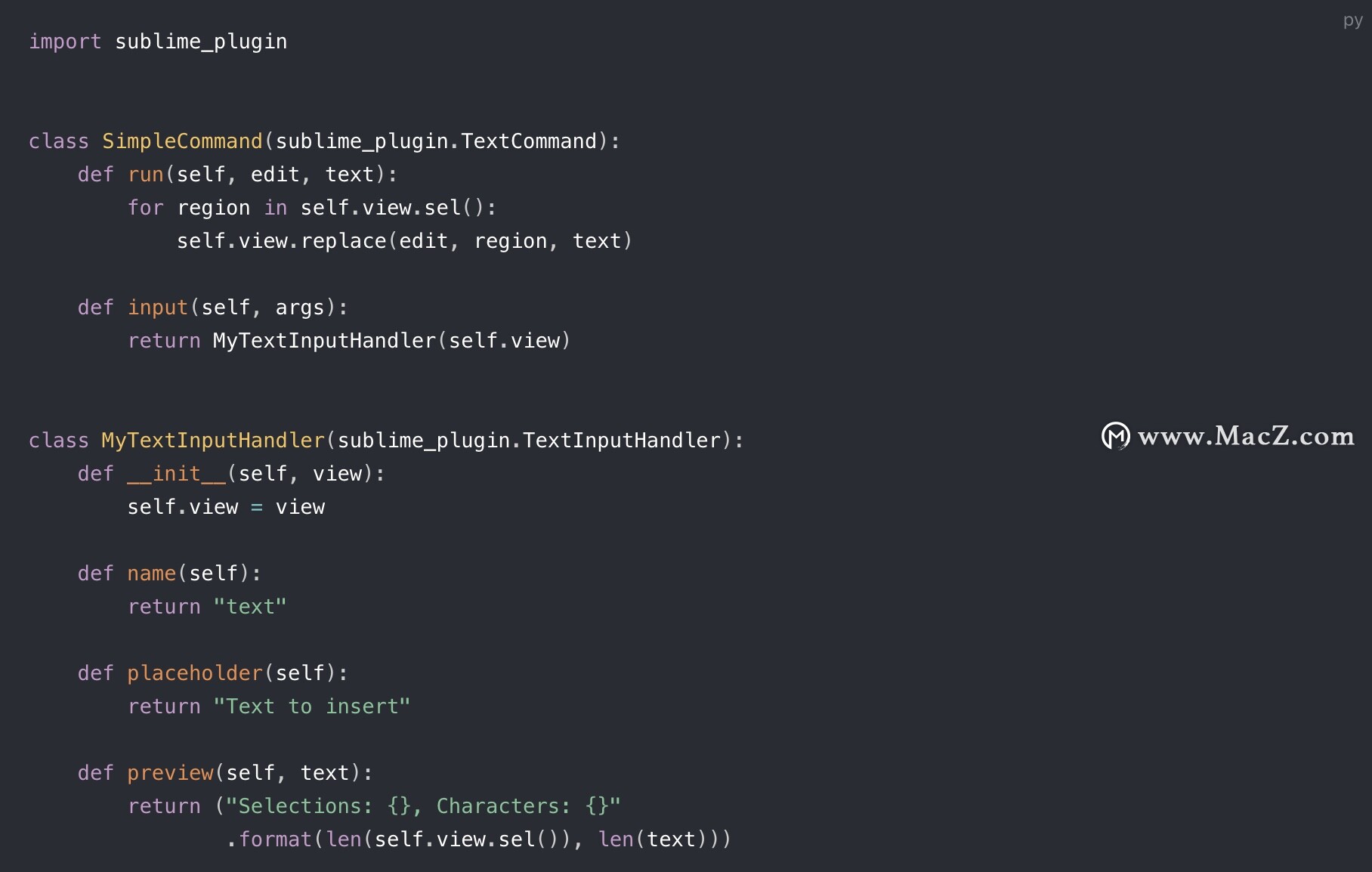This screenshot has height=872, width=1372.
Task: Click the MacZ logo icon
Action: click(x=1116, y=436)
